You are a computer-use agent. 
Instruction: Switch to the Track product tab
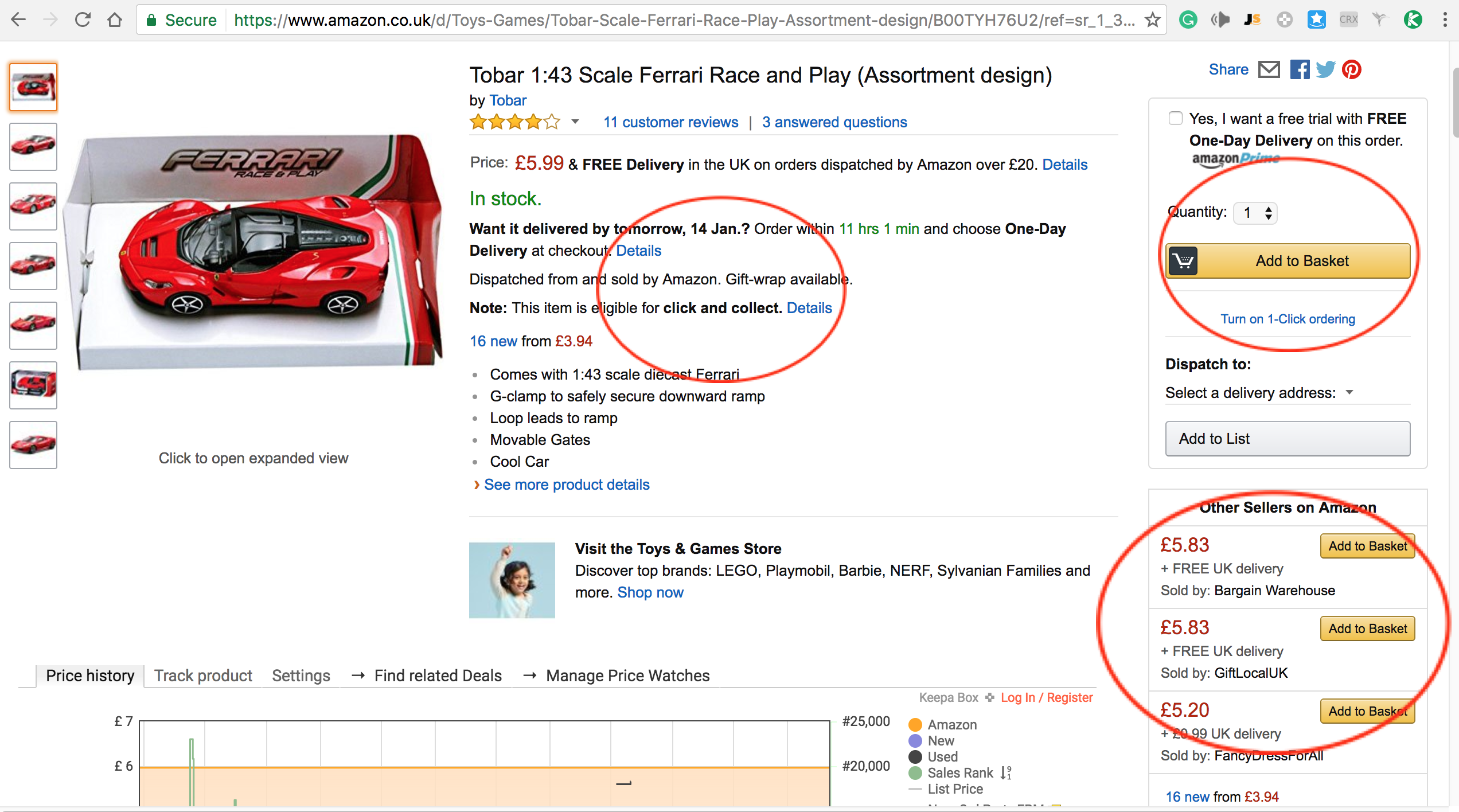tap(203, 676)
